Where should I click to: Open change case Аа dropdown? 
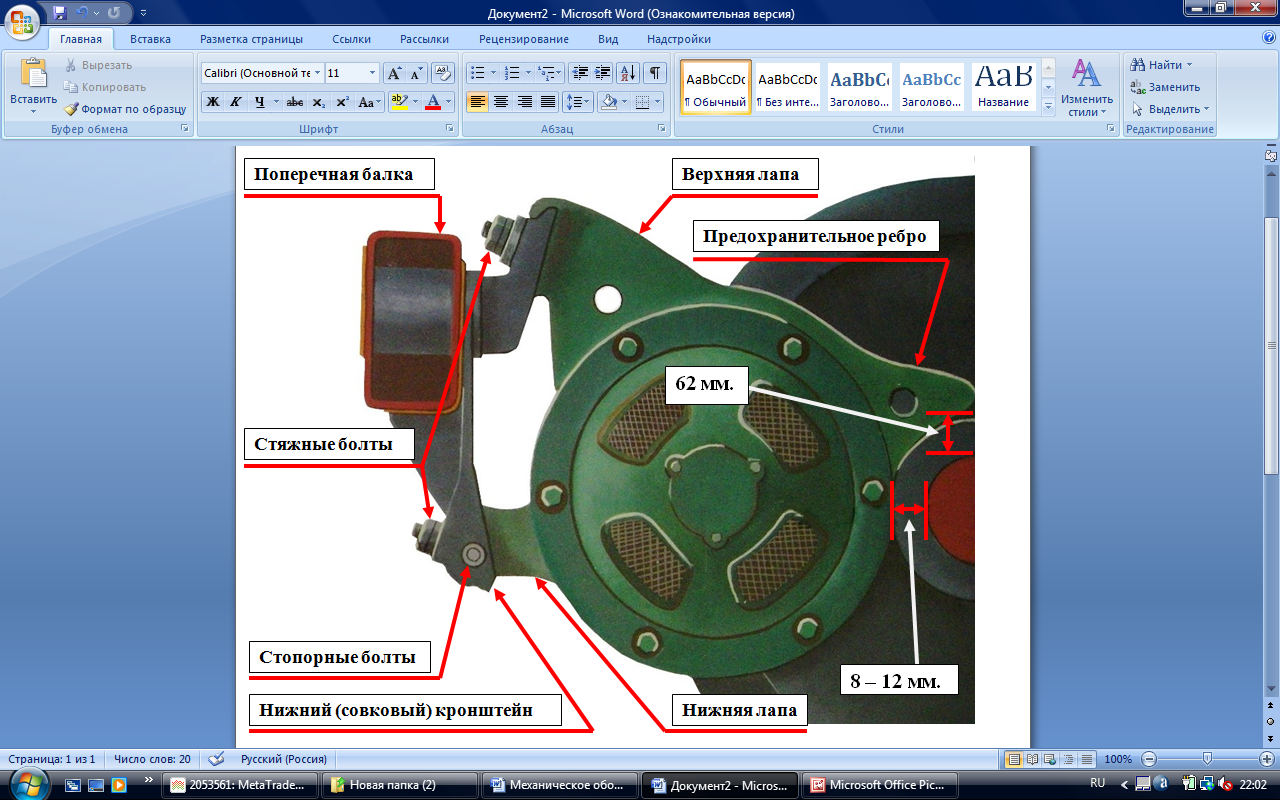(370, 102)
